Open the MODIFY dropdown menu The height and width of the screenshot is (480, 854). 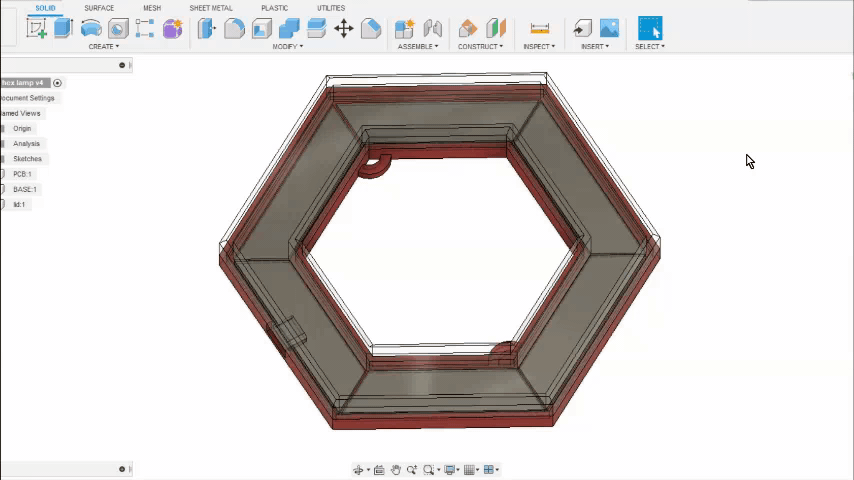(288, 47)
